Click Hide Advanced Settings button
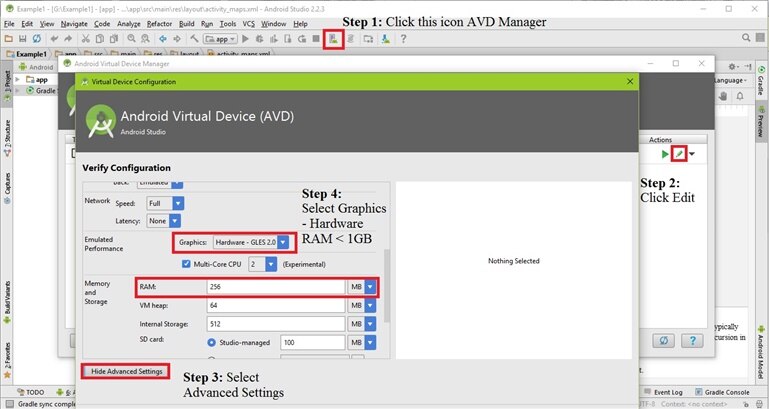 (126, 371)
